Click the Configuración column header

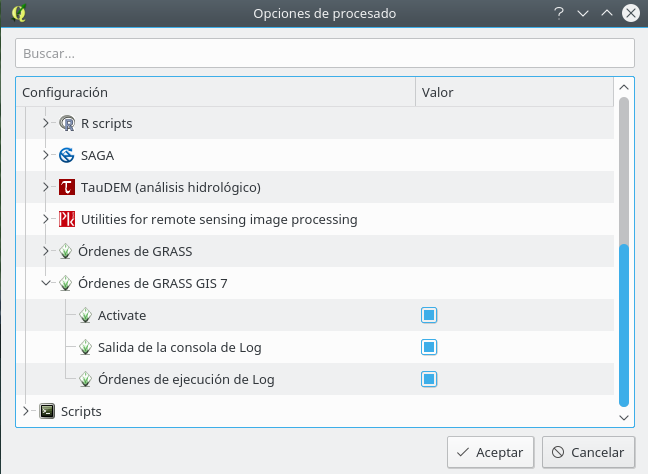tap(216, 92)
